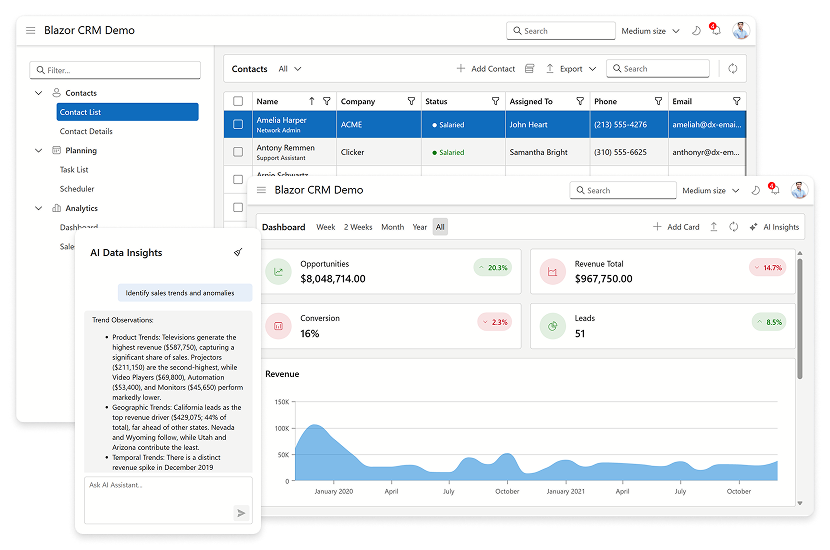Image resolution: width=830 pixels, height=550 pixels.
Task: Open AI Insights from dashboard toolbar
Action: click(774, 227)
